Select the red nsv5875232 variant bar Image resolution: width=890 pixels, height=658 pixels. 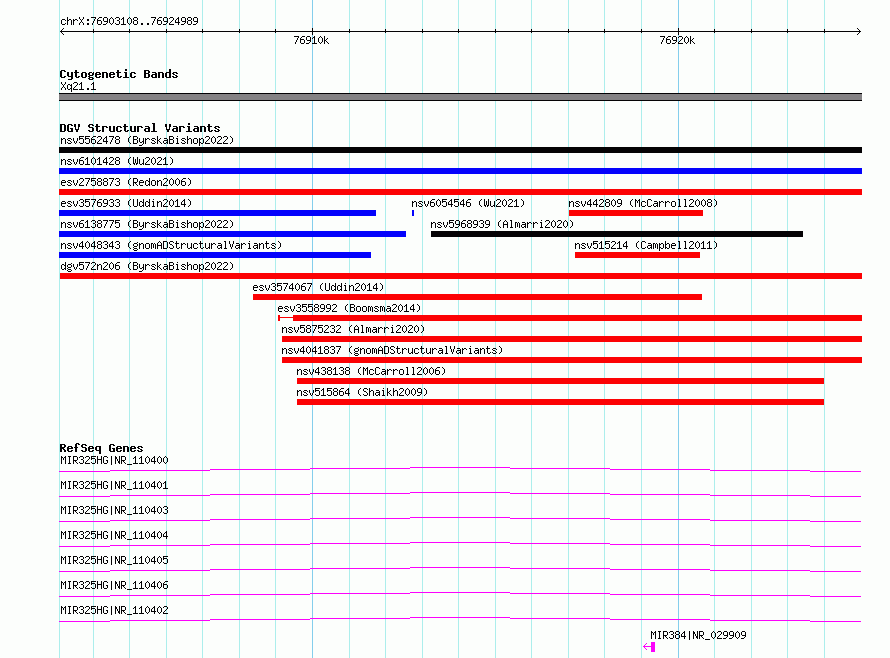pos(572,339)
